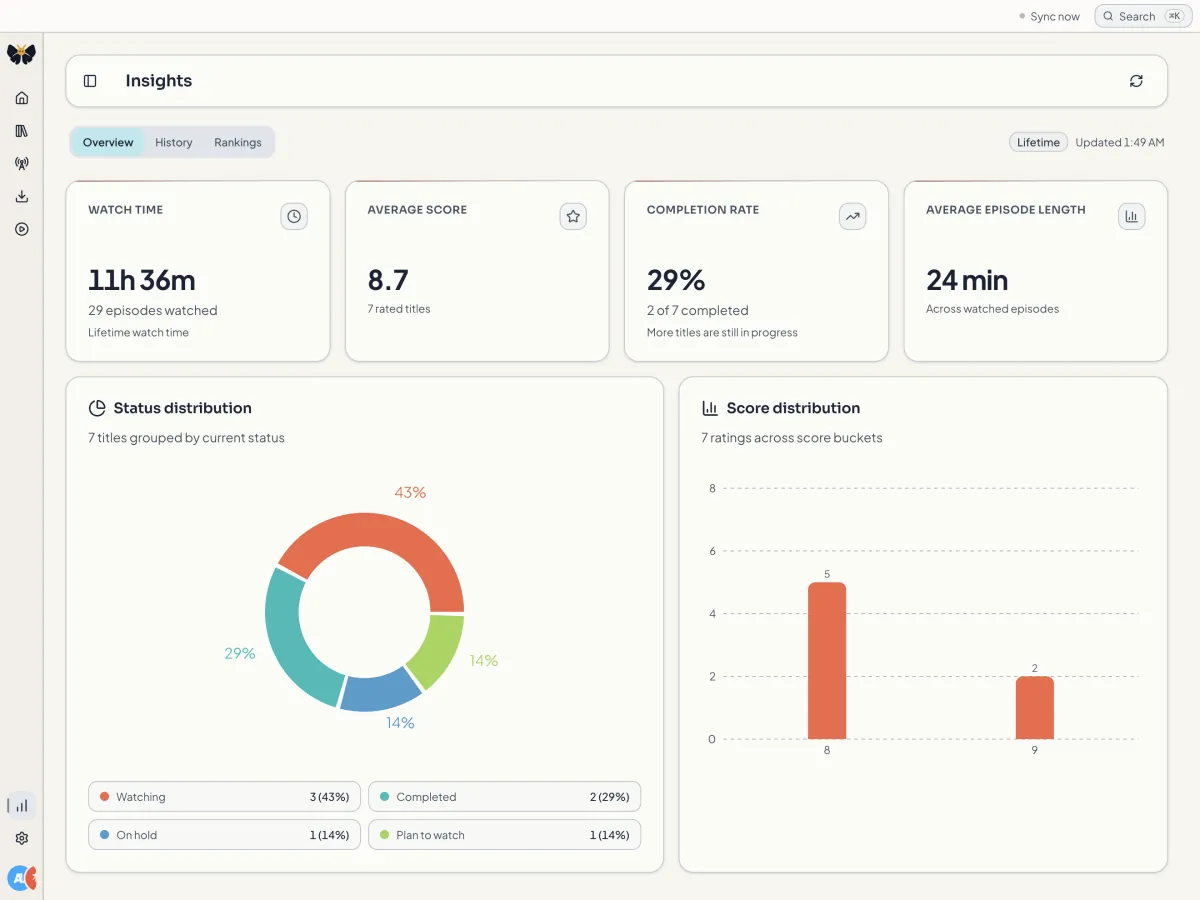
Task: Click the Sync now button
Action: [1049, 17]
